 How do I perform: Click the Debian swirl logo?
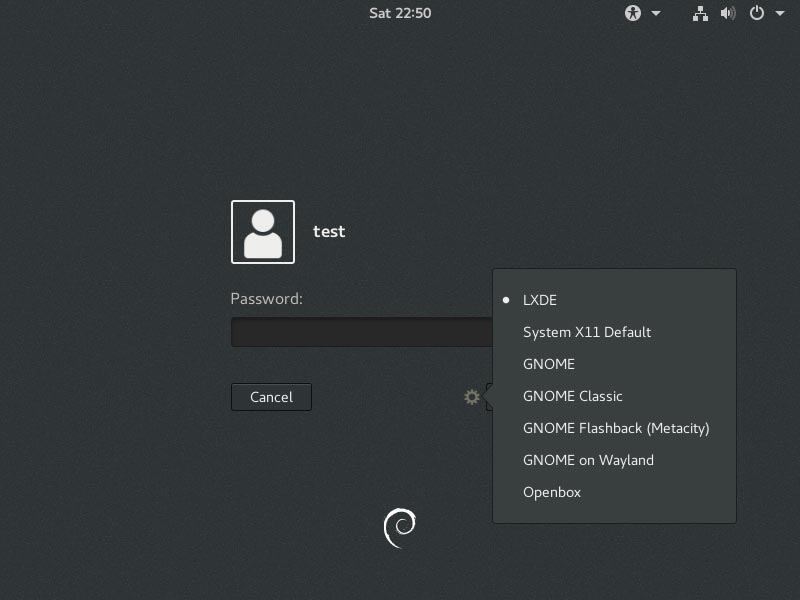coord(400,528)
